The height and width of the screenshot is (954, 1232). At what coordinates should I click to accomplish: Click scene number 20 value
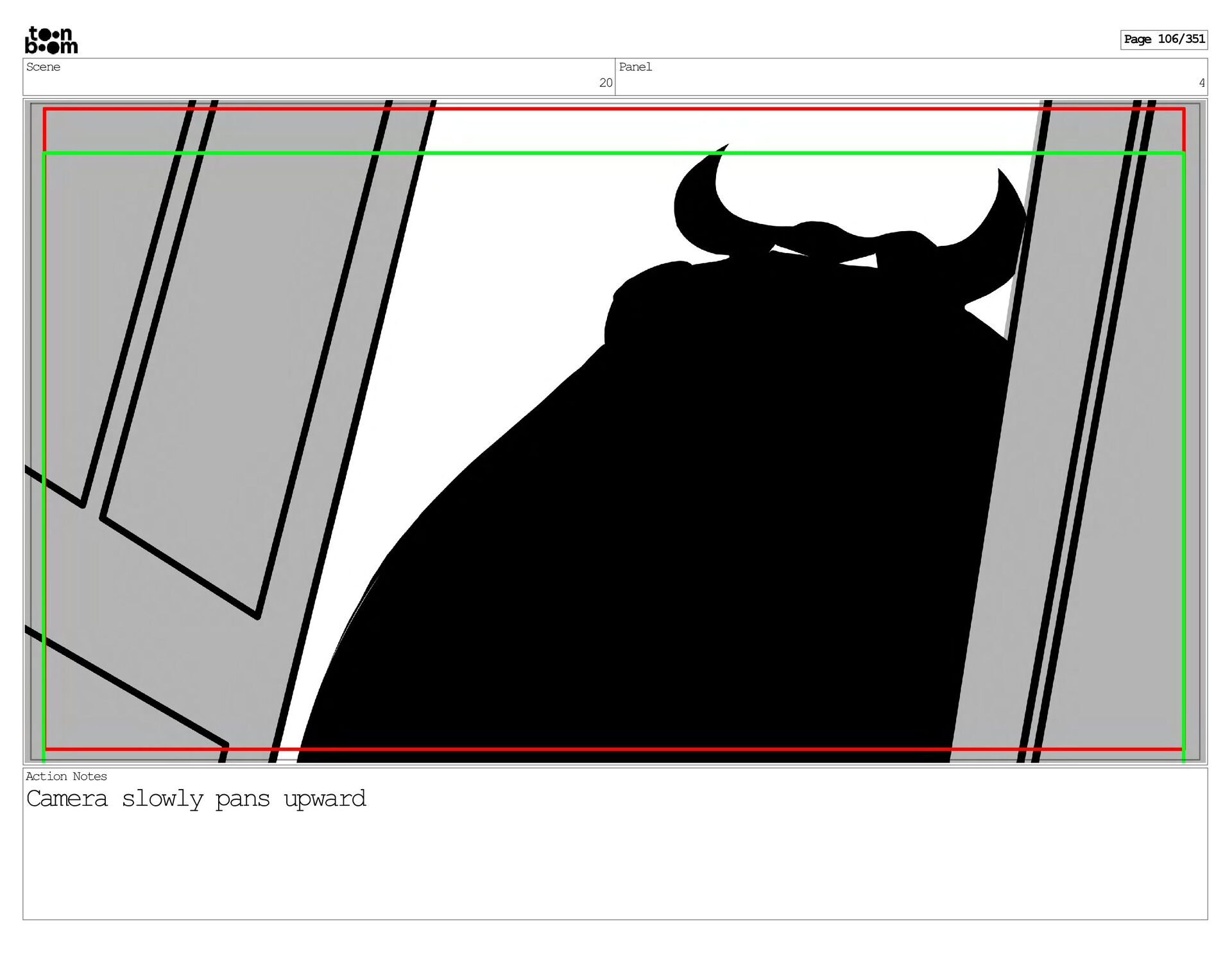(605, 83)
